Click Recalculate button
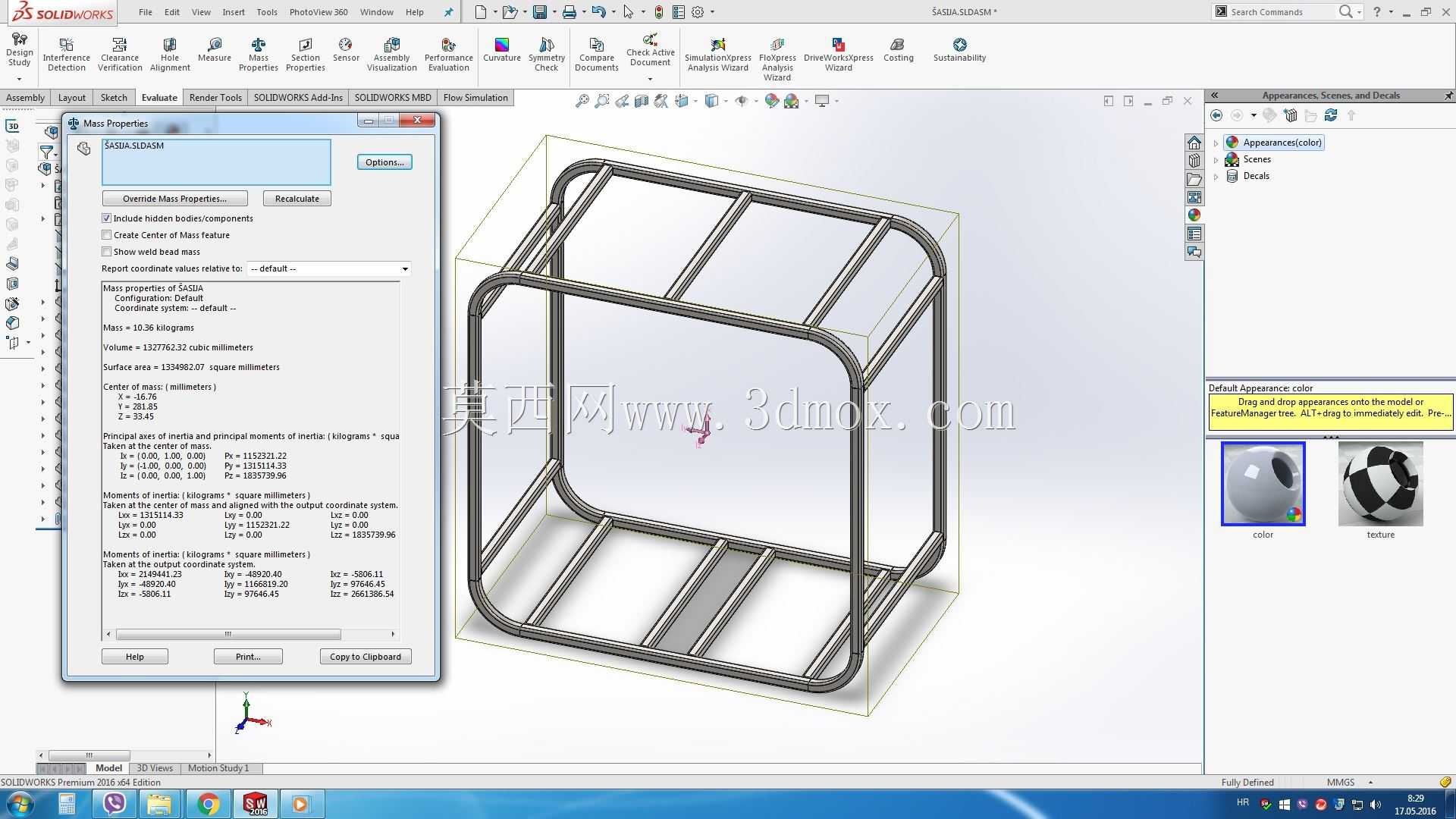The image size is (1456, 819). click(297, 199)
